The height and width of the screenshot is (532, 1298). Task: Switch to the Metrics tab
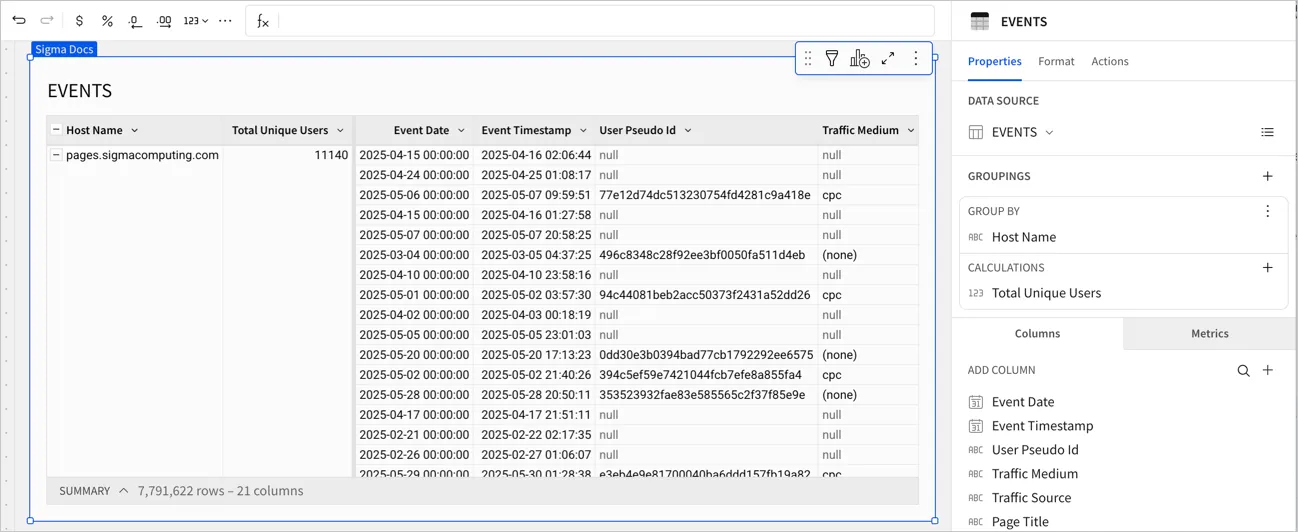coord(1210,334)
